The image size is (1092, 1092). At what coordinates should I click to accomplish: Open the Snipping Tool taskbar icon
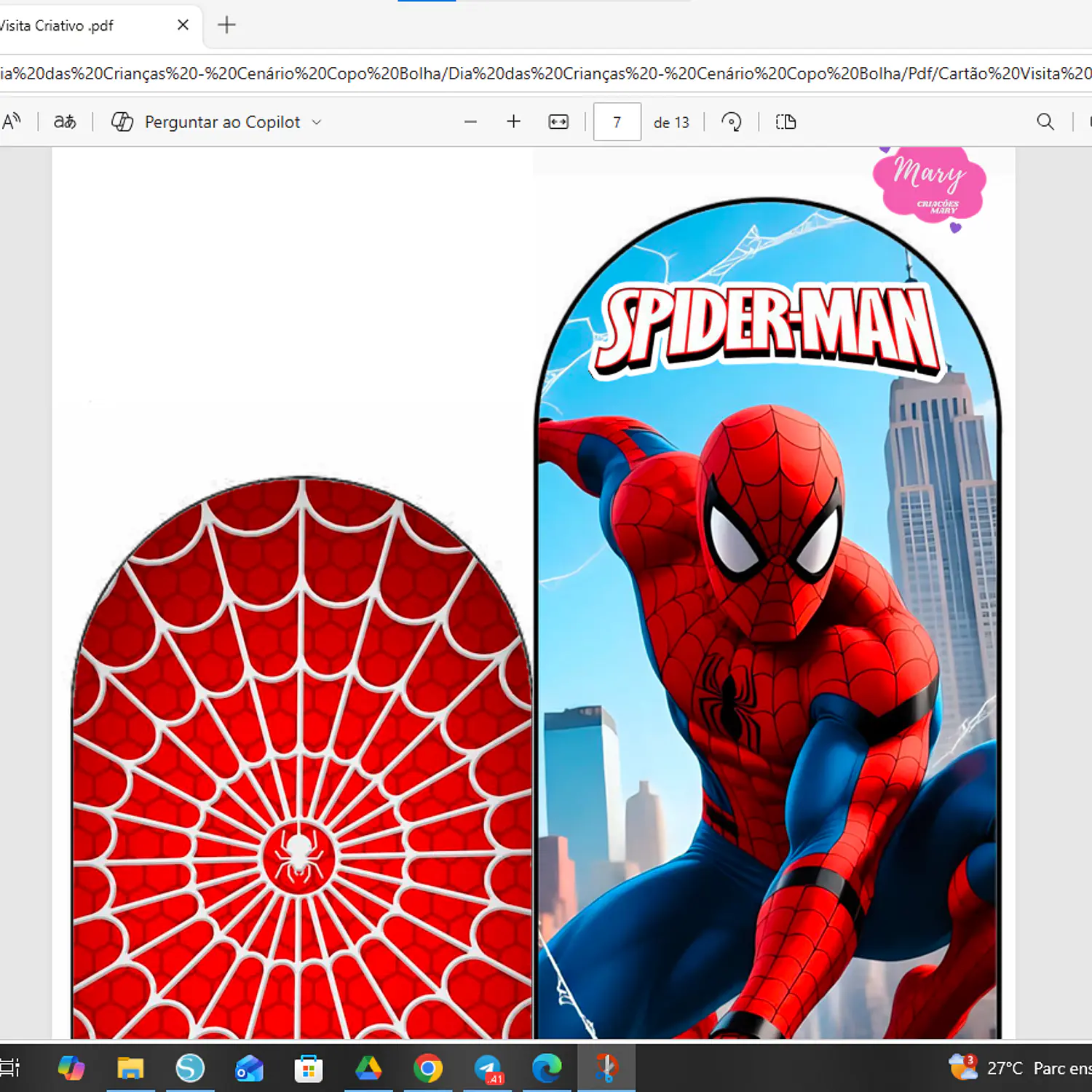[x=606, y=1068]
